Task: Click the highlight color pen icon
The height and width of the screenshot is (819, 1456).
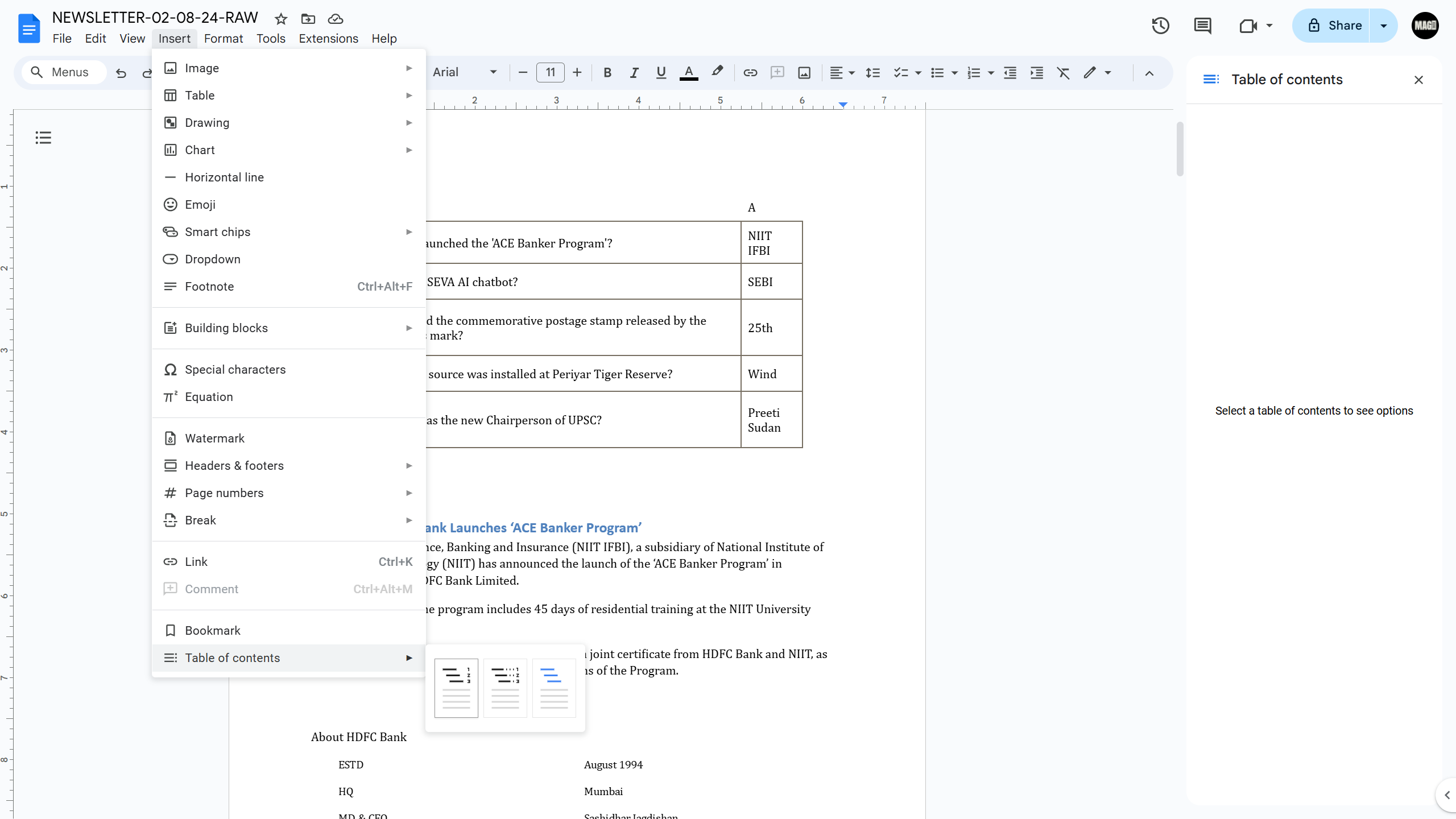Action: (x=717, y=72)
